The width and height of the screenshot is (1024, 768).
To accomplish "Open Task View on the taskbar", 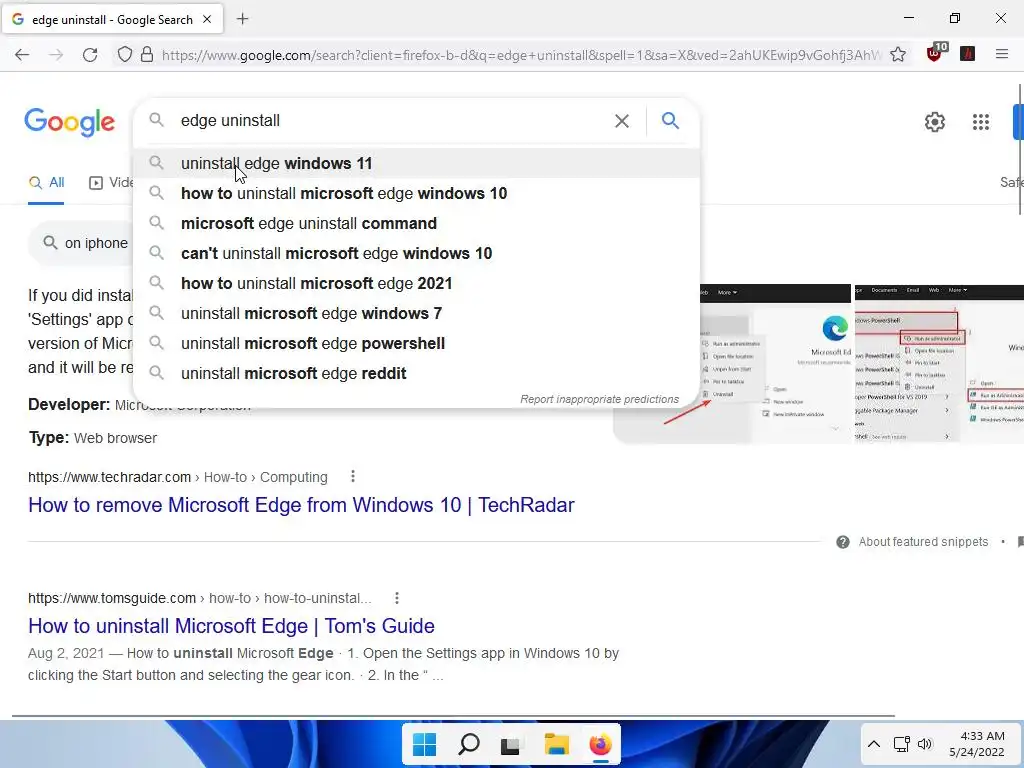I will point(511,744).
